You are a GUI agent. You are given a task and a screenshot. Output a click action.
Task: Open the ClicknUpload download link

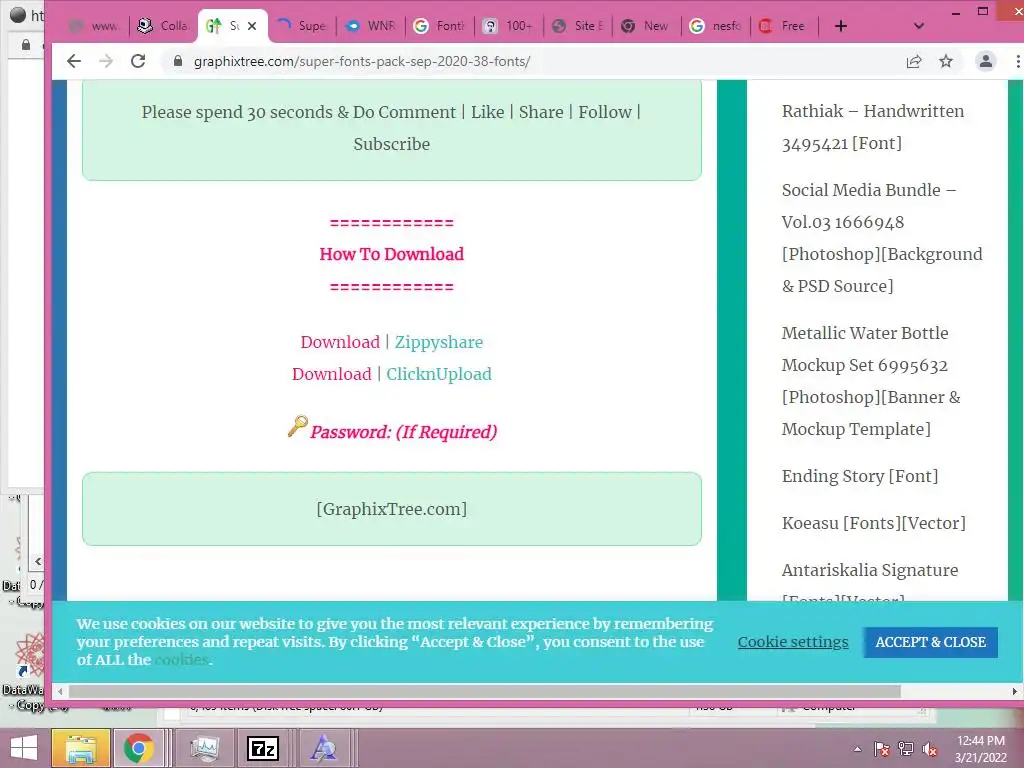coord(439,374)
